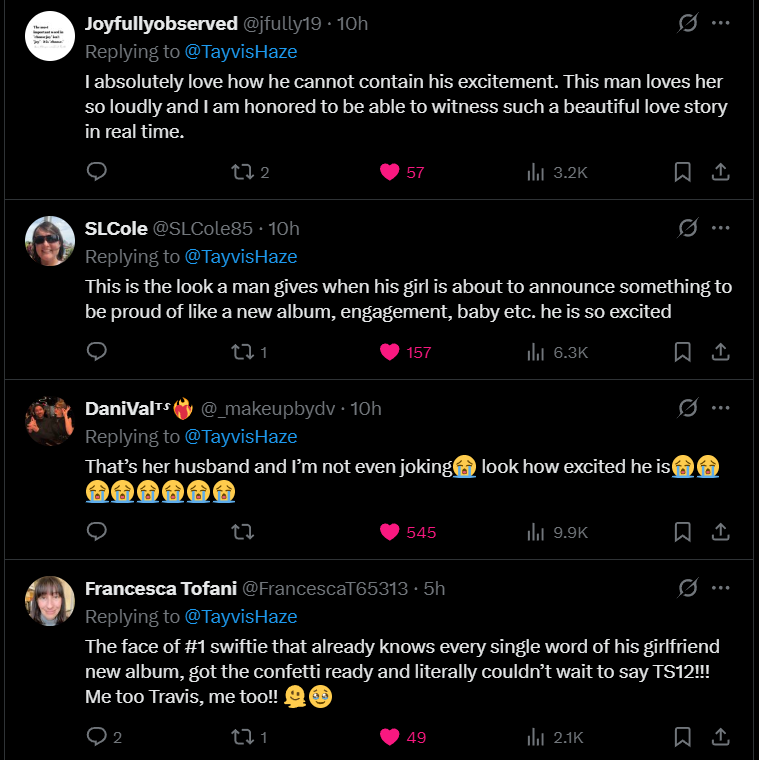Image resolution: width=759 pixels, height=760 pixels.
Task: Open @TayvisHaze link in Francesca Tofani's reply
Action: [x=241, y=616]
